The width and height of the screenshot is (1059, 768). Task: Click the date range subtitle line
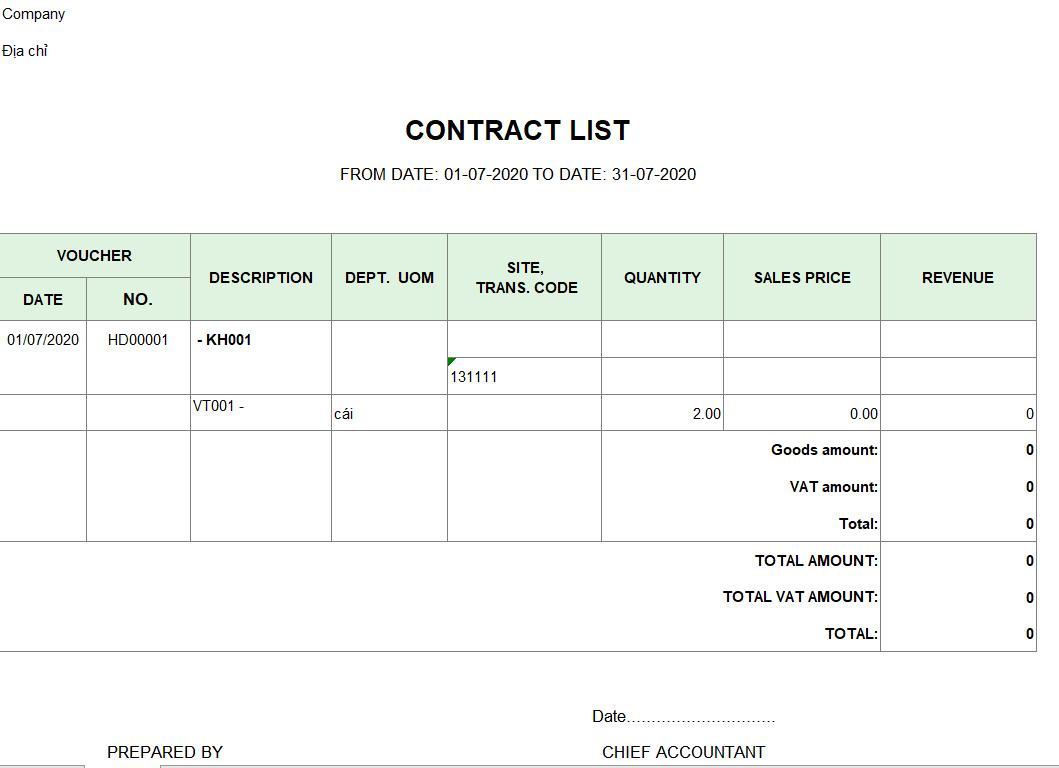click(518, 174)
